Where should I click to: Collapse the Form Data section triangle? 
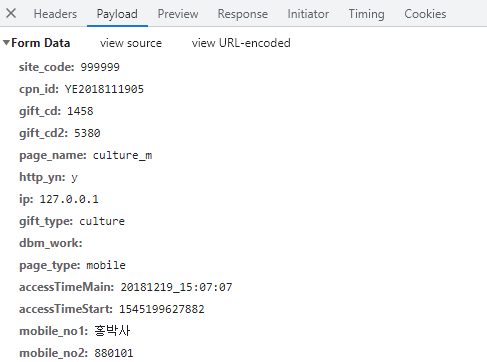pyautogui.click(x=6, y=43)
